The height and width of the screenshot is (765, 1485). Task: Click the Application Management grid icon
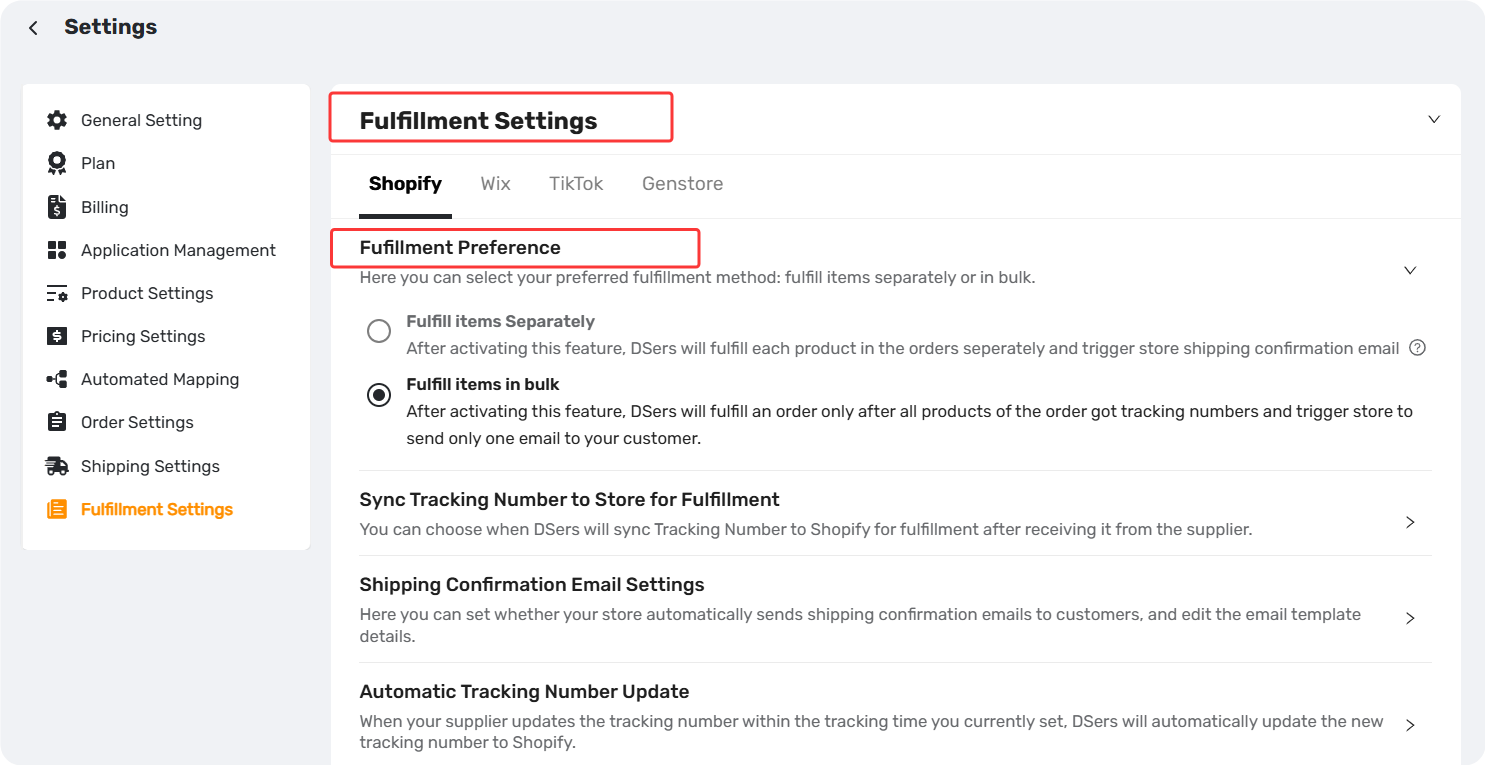click(57, 250)
